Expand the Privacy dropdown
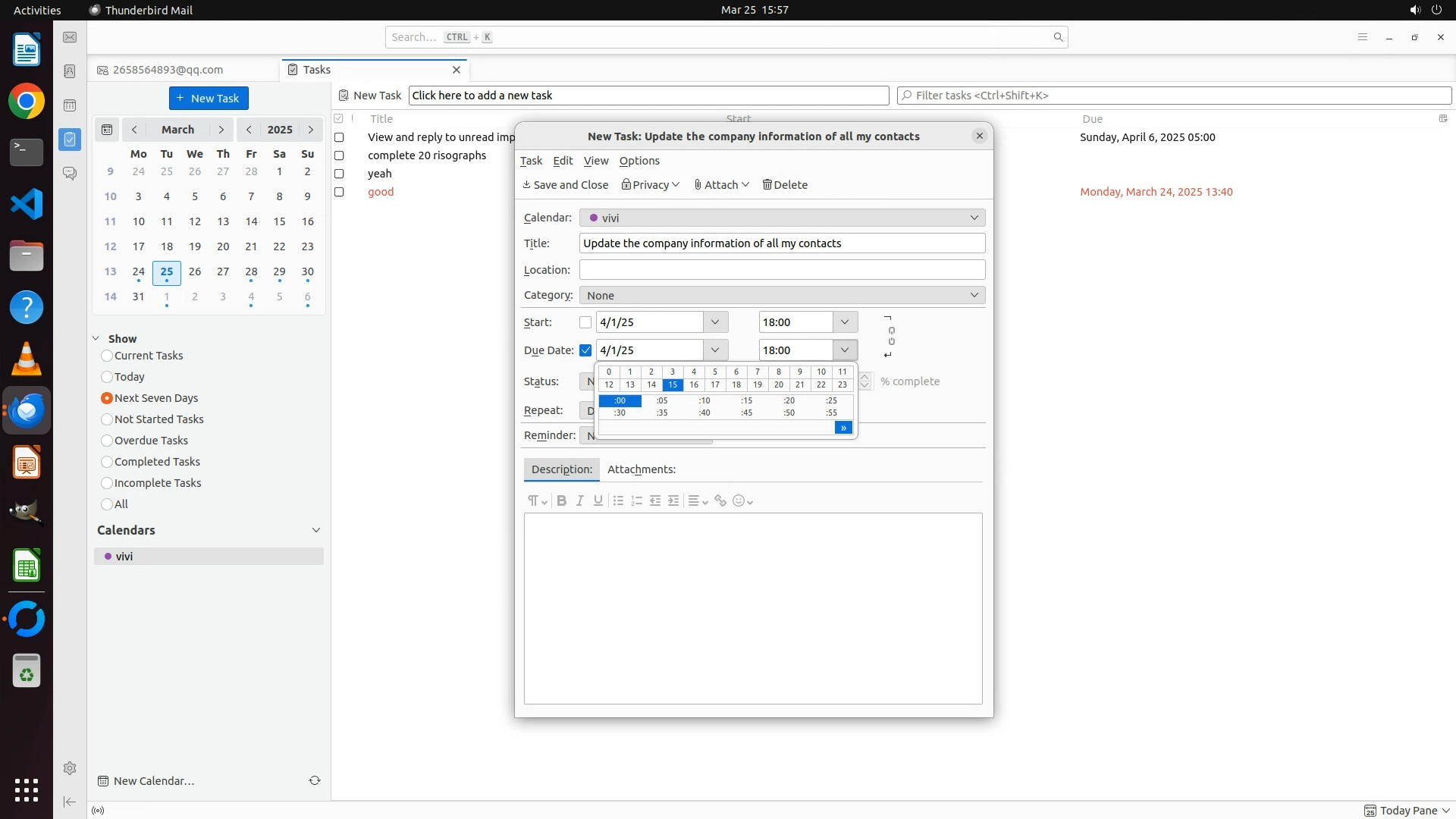 point(651,185)
